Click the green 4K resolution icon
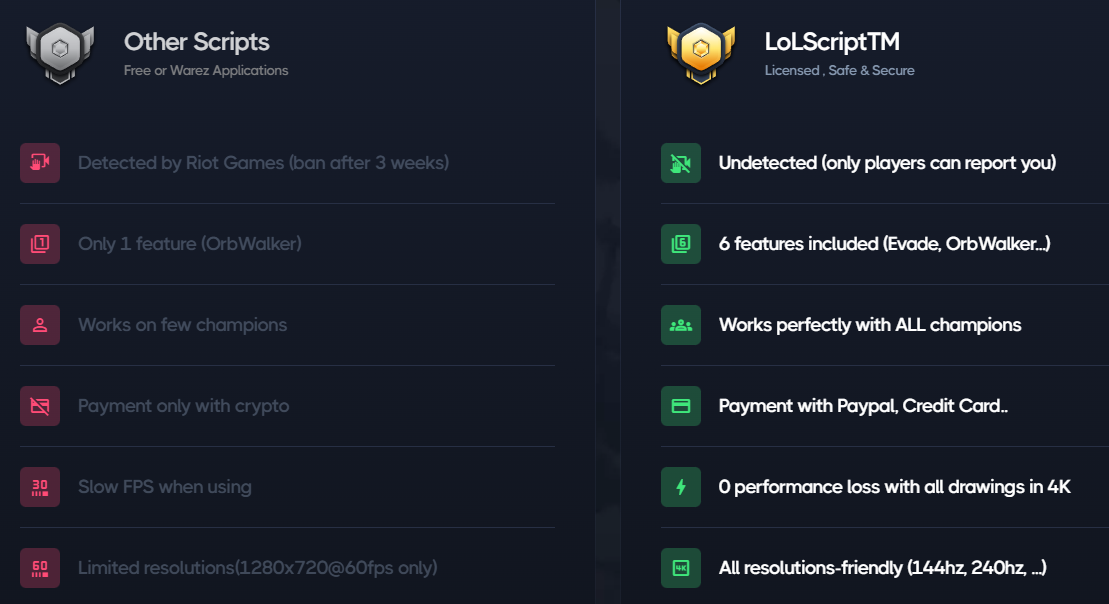 coord(681,568)
